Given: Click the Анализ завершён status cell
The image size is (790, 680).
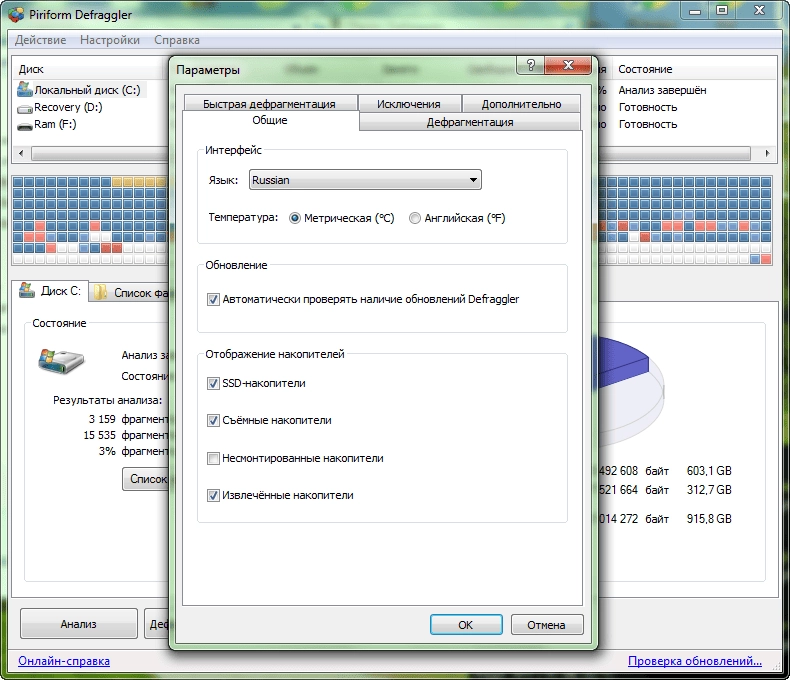Looking at the screenshot, I should (x=662, y=90).
